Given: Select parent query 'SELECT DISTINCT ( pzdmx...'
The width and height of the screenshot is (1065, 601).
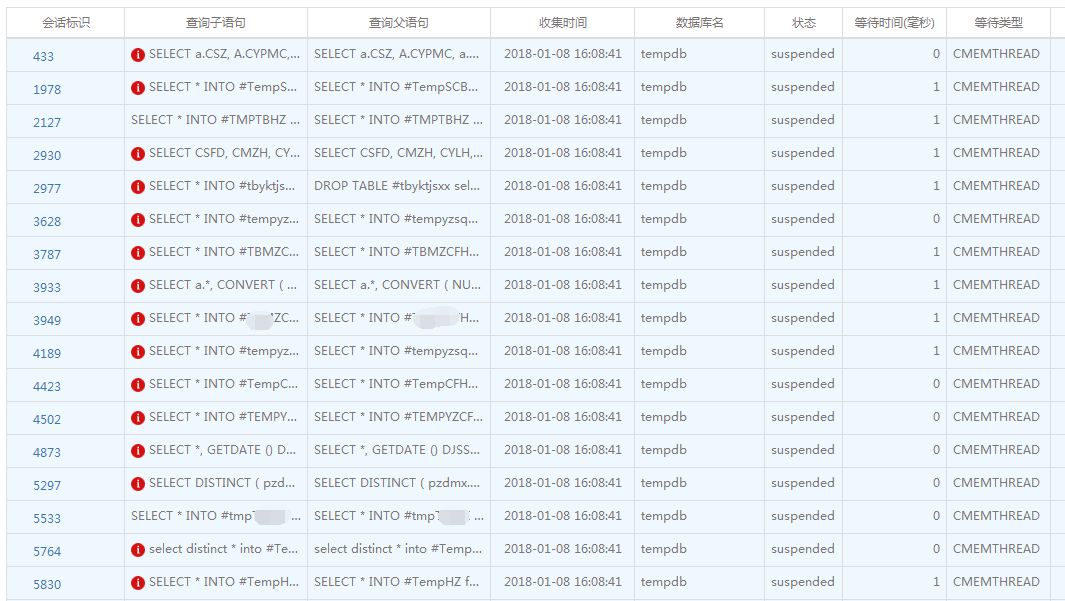Looking at the screenshot, I should [x=397, y=483].
